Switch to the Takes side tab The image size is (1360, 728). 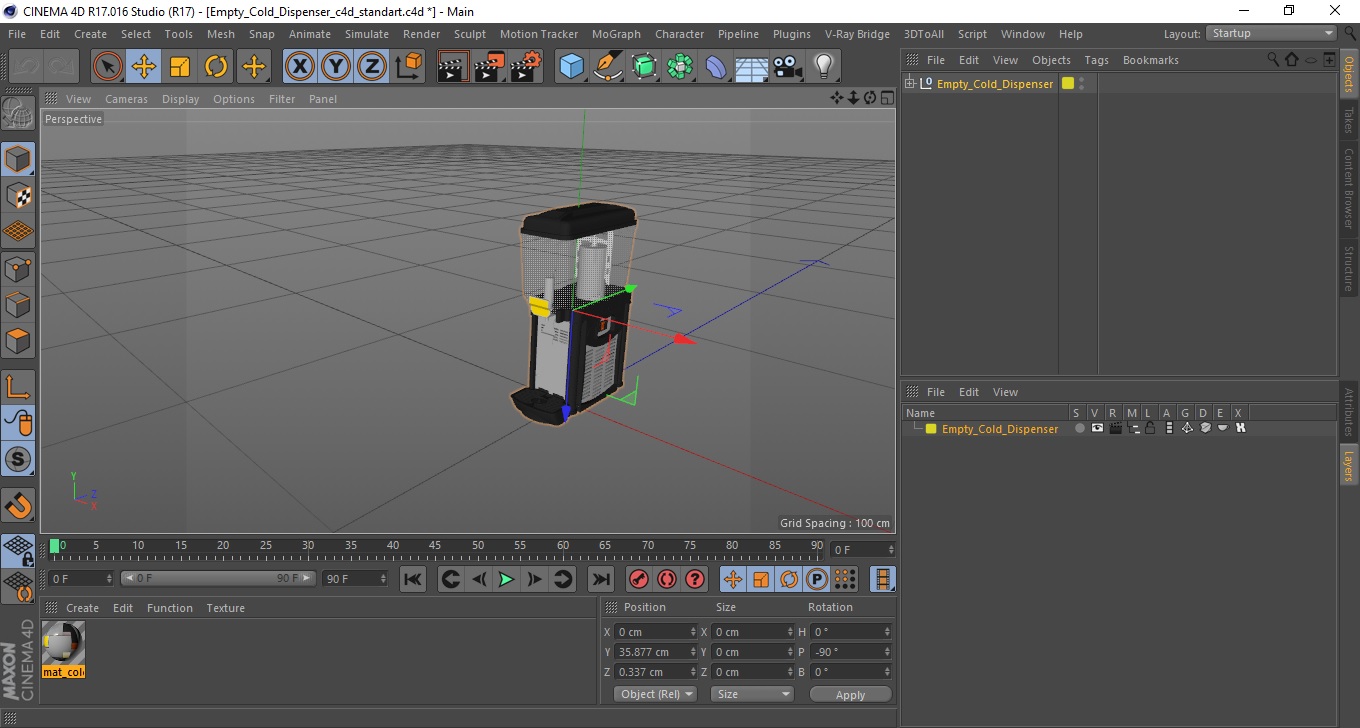[1349, 120]
